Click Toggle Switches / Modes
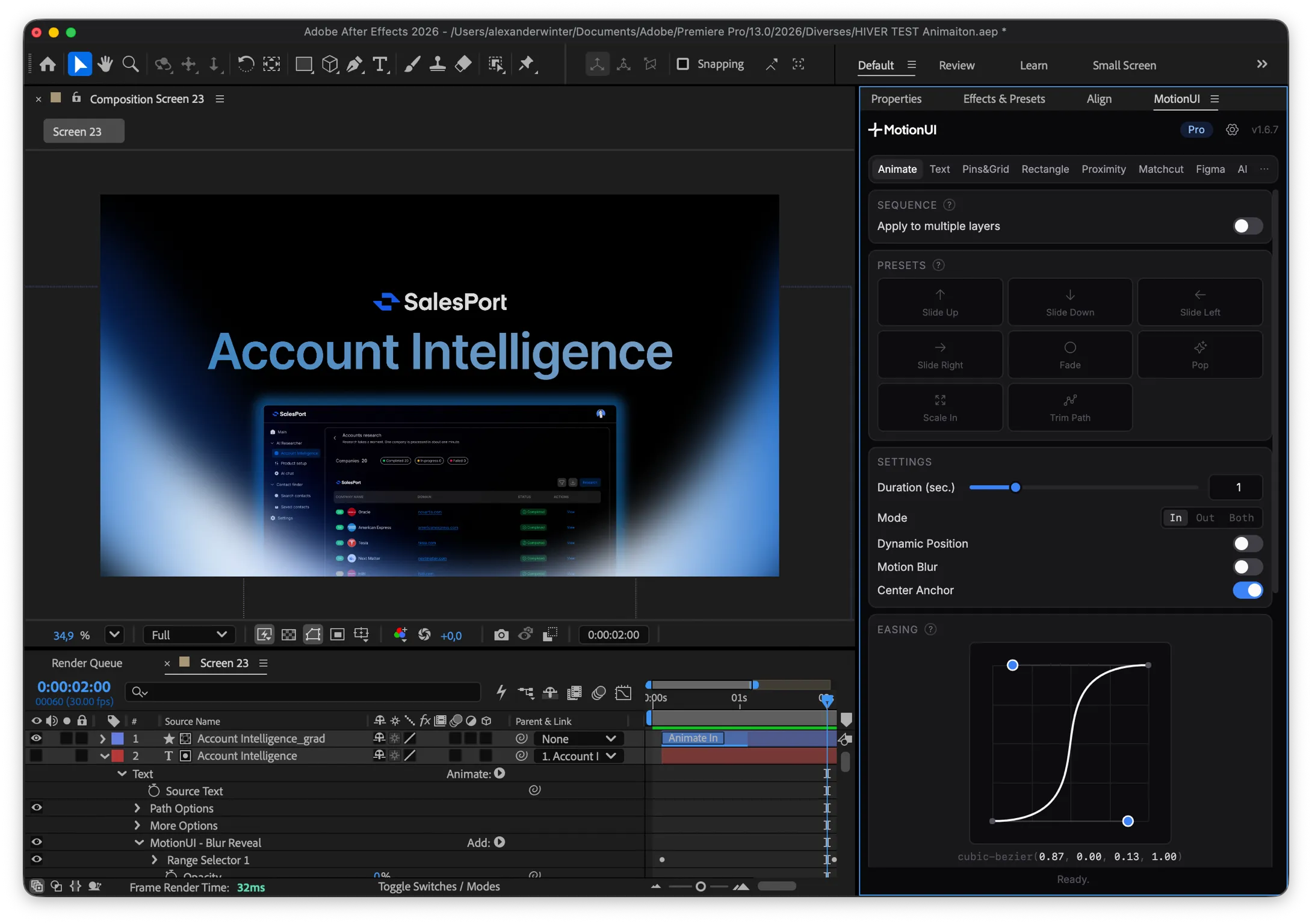This screenshot has width=1312, height=924. click(x=439, y=887)
